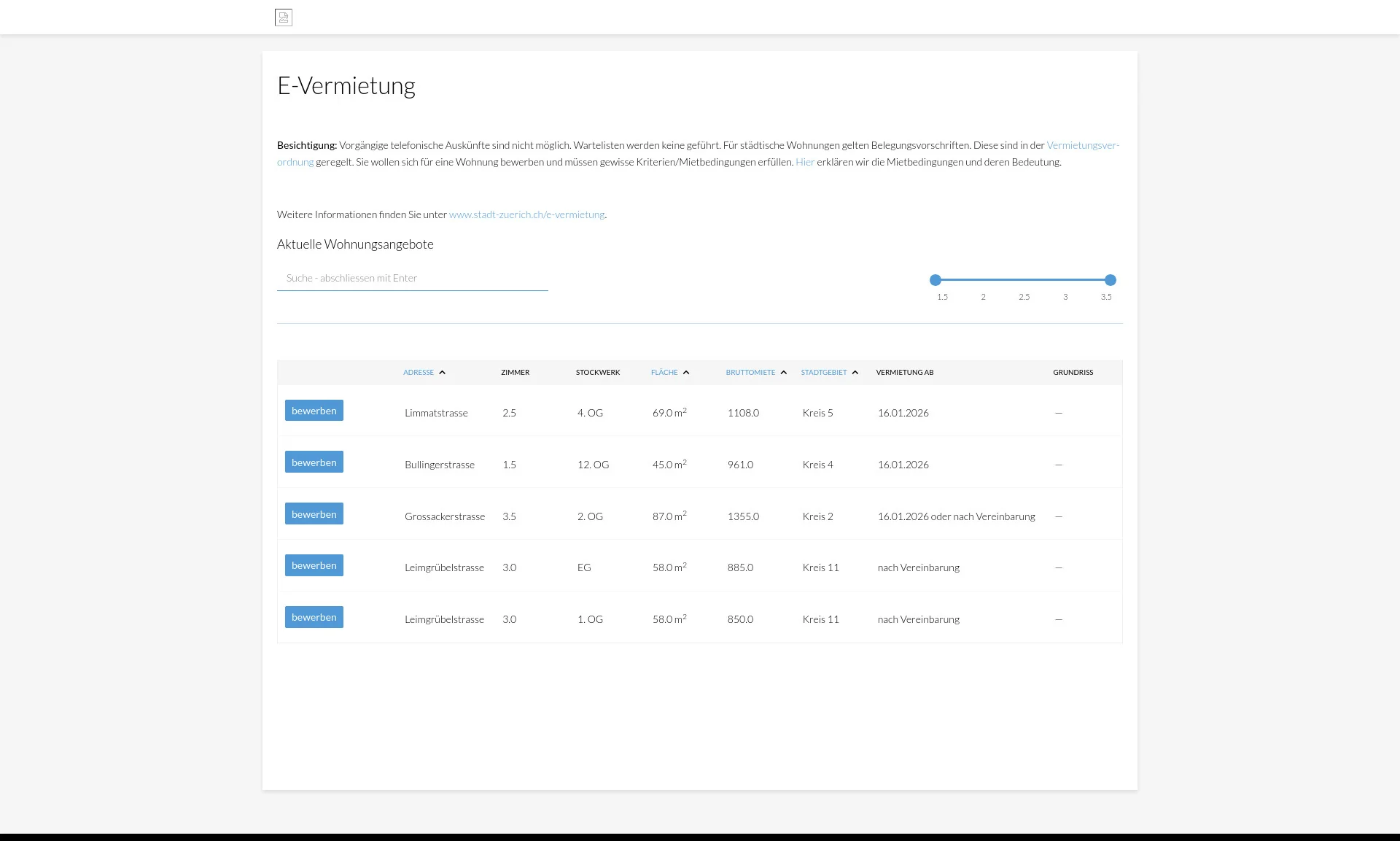
Task: Click the Adresse column header label
Action: click(419, 373)
